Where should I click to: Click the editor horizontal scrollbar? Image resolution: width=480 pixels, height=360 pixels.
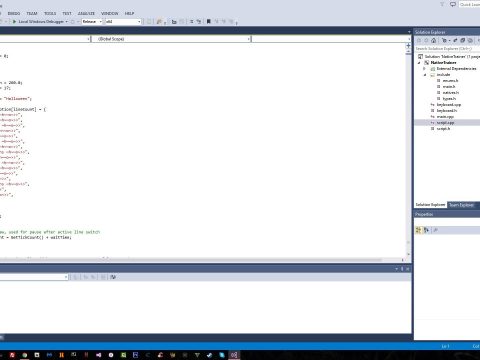[200, 260]
